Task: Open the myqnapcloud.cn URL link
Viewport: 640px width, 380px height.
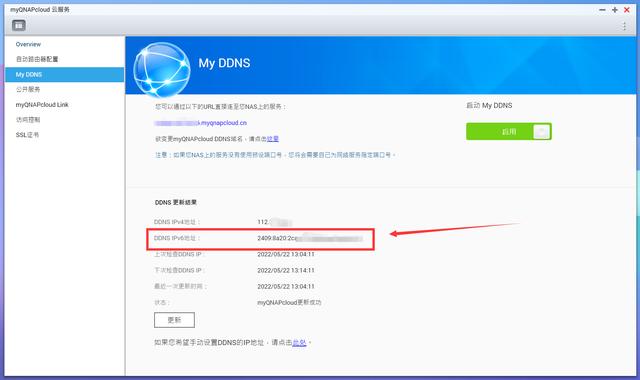Action: (x=201, y=123)
